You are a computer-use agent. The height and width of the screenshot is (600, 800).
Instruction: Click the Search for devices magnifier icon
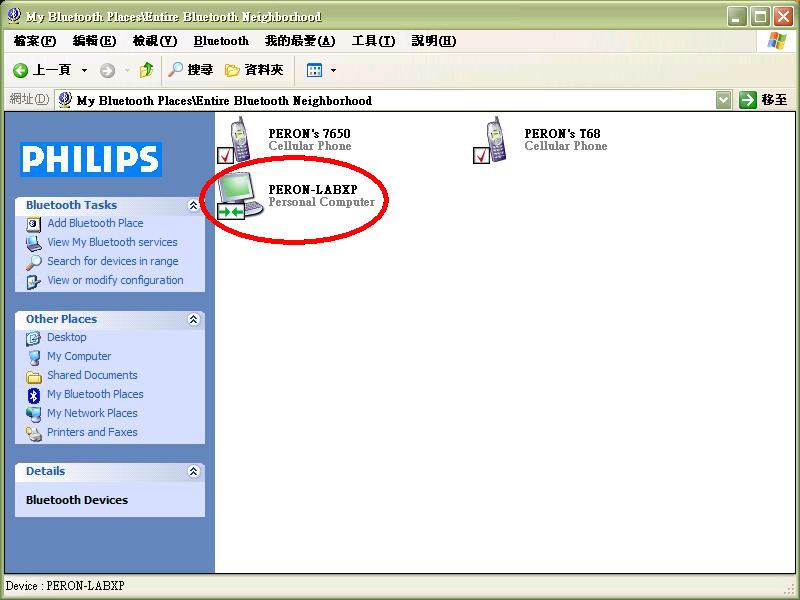34,262
